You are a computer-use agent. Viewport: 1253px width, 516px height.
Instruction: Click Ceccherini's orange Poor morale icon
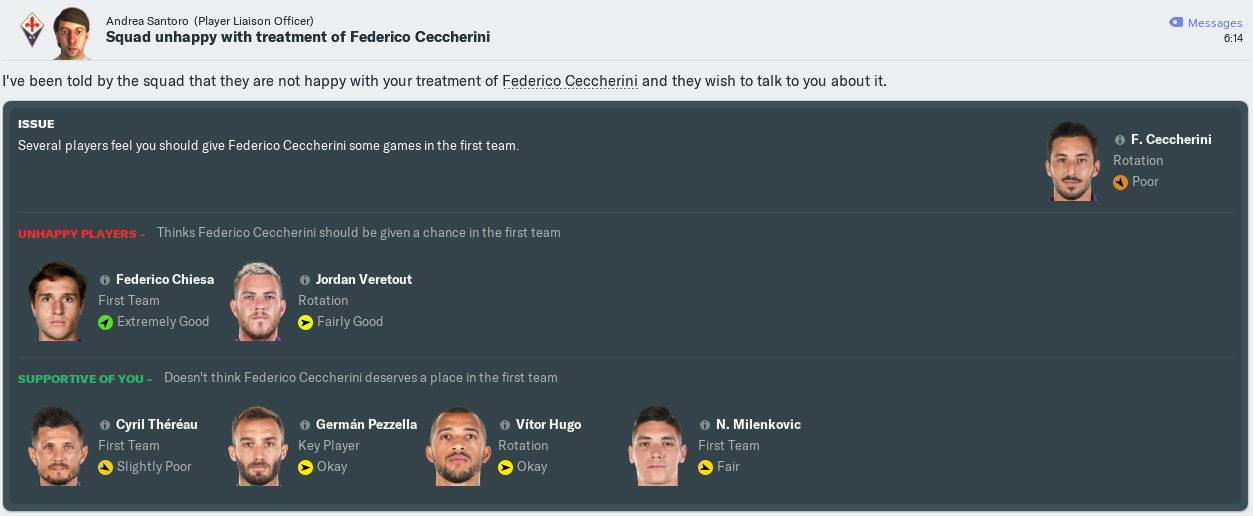click(x=1120, y=182)
